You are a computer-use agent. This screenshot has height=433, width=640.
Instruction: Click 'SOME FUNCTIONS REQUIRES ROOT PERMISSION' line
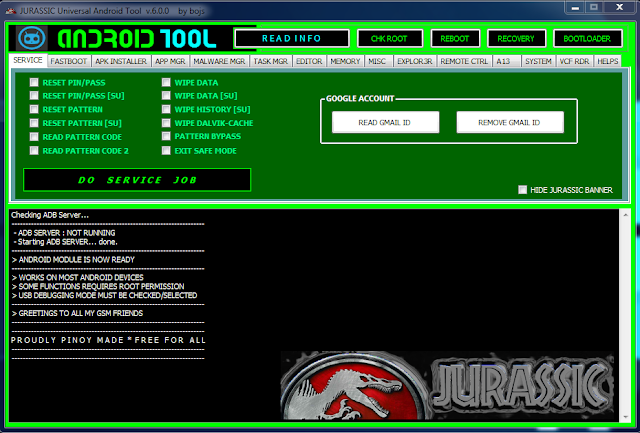coord(98,286)
